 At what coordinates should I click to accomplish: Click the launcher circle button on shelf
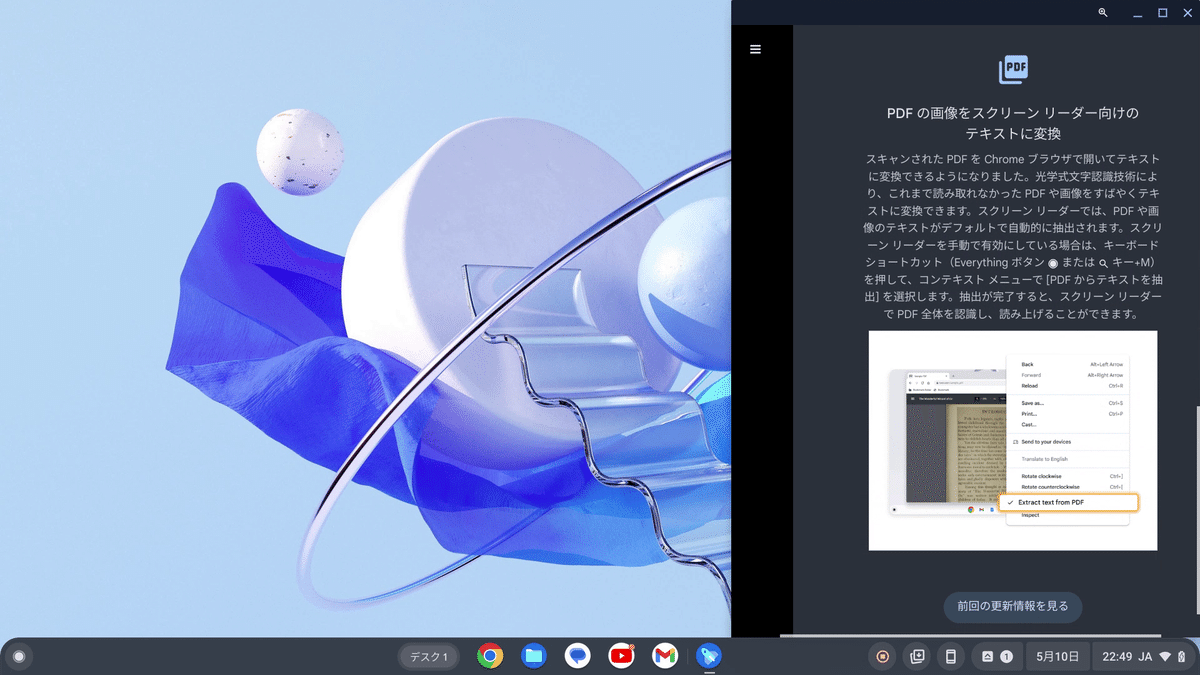[x=18, y=656]
